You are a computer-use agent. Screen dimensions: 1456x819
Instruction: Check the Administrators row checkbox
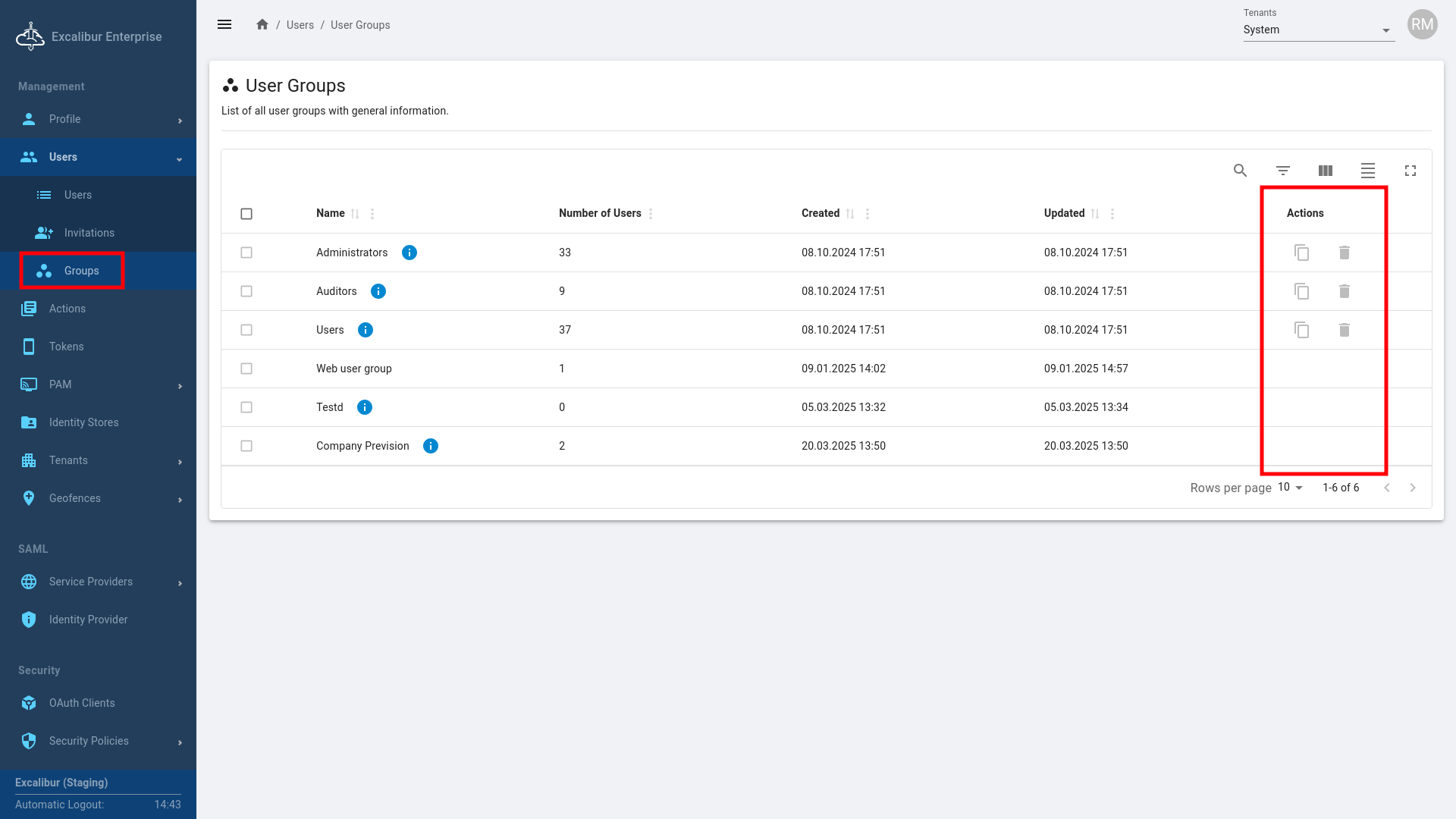pos(246,253)
